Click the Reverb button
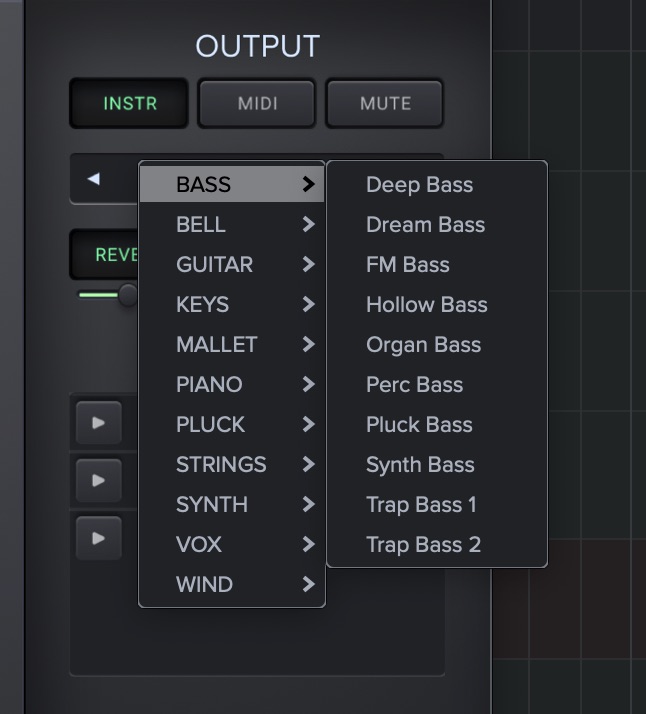646x714 pixels. coord(105,255)
